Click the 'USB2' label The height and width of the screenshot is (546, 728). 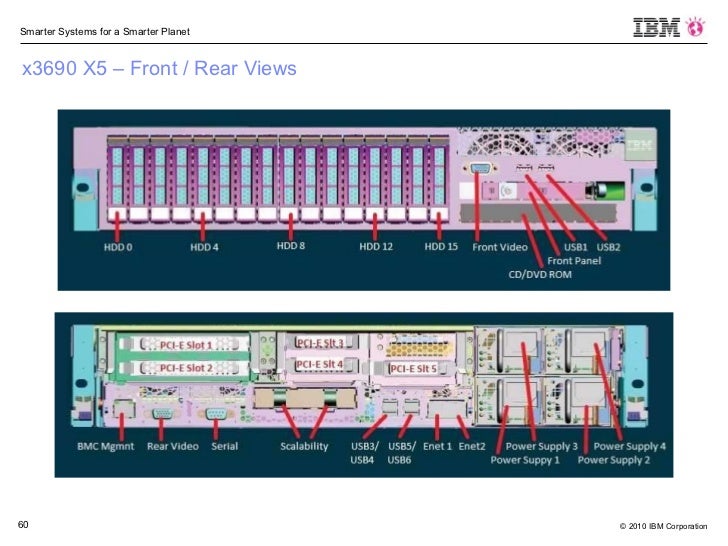coord(609,247)
